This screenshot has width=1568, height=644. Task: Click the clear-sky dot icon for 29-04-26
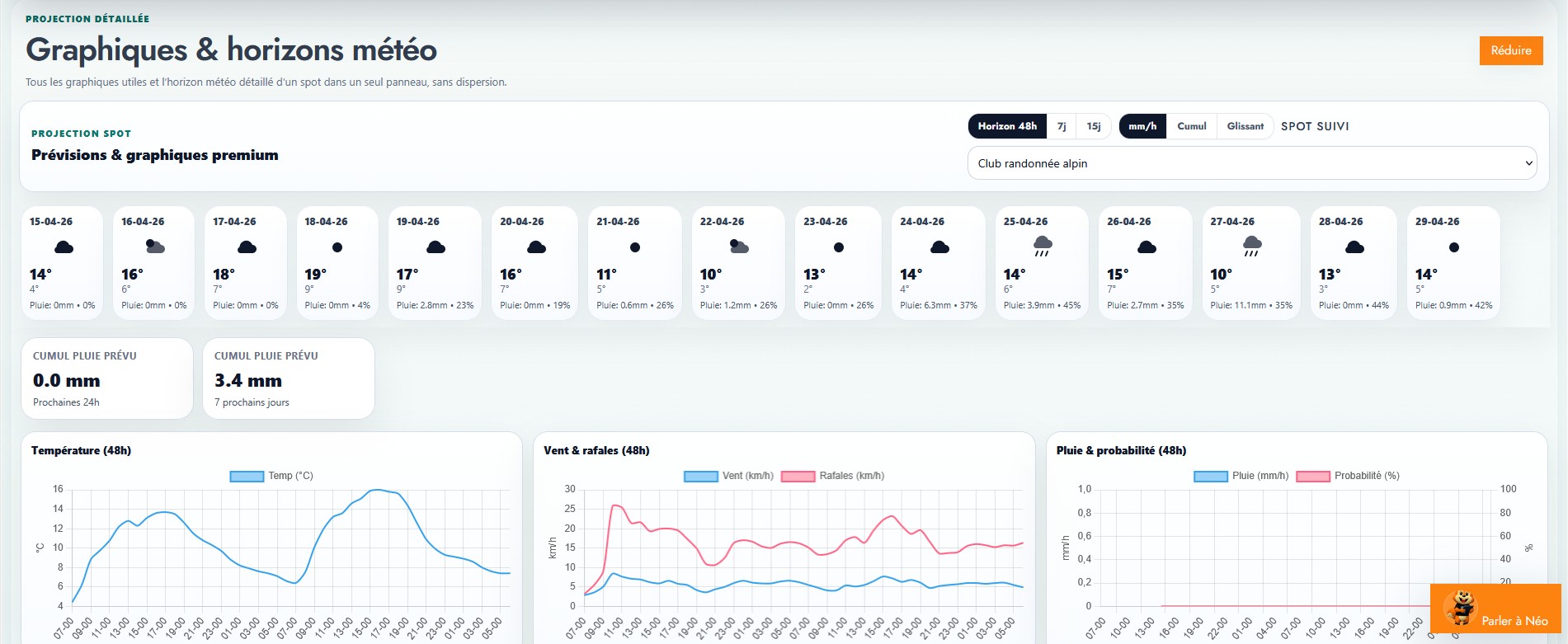pos(1453,247)
